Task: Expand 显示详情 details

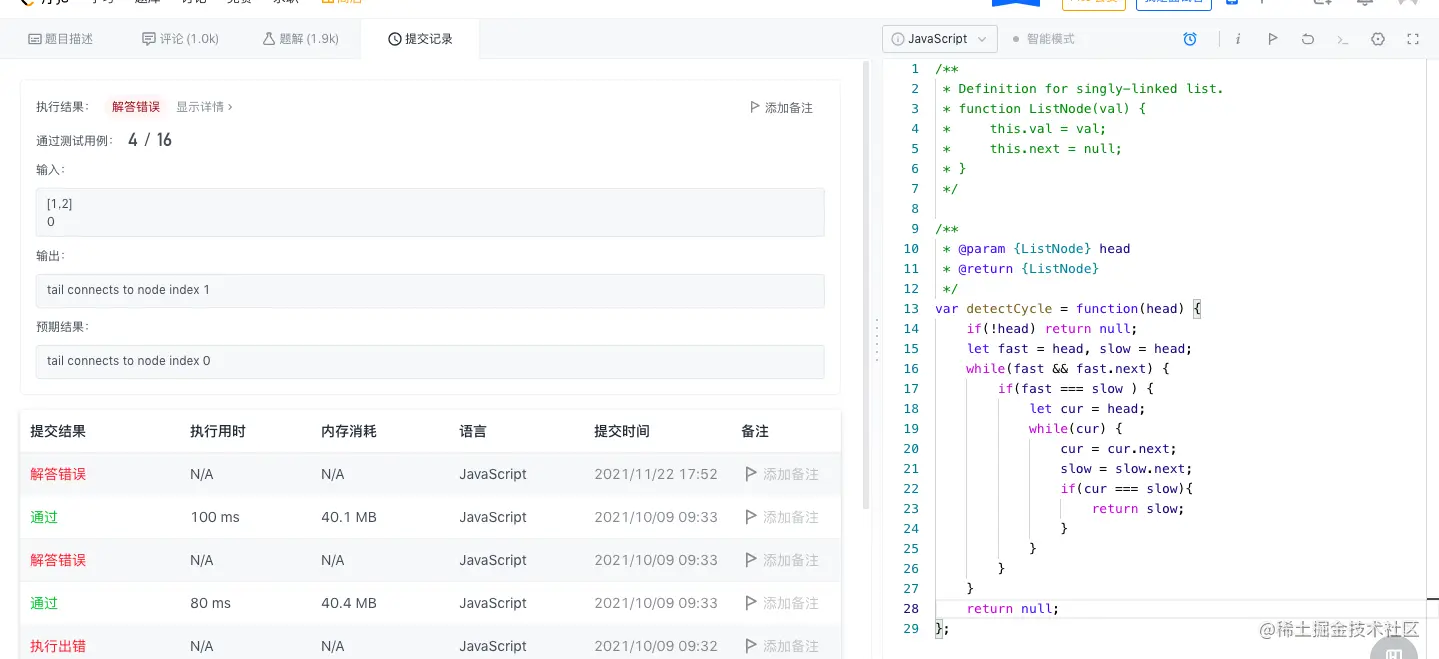Action: coord(204,107)
